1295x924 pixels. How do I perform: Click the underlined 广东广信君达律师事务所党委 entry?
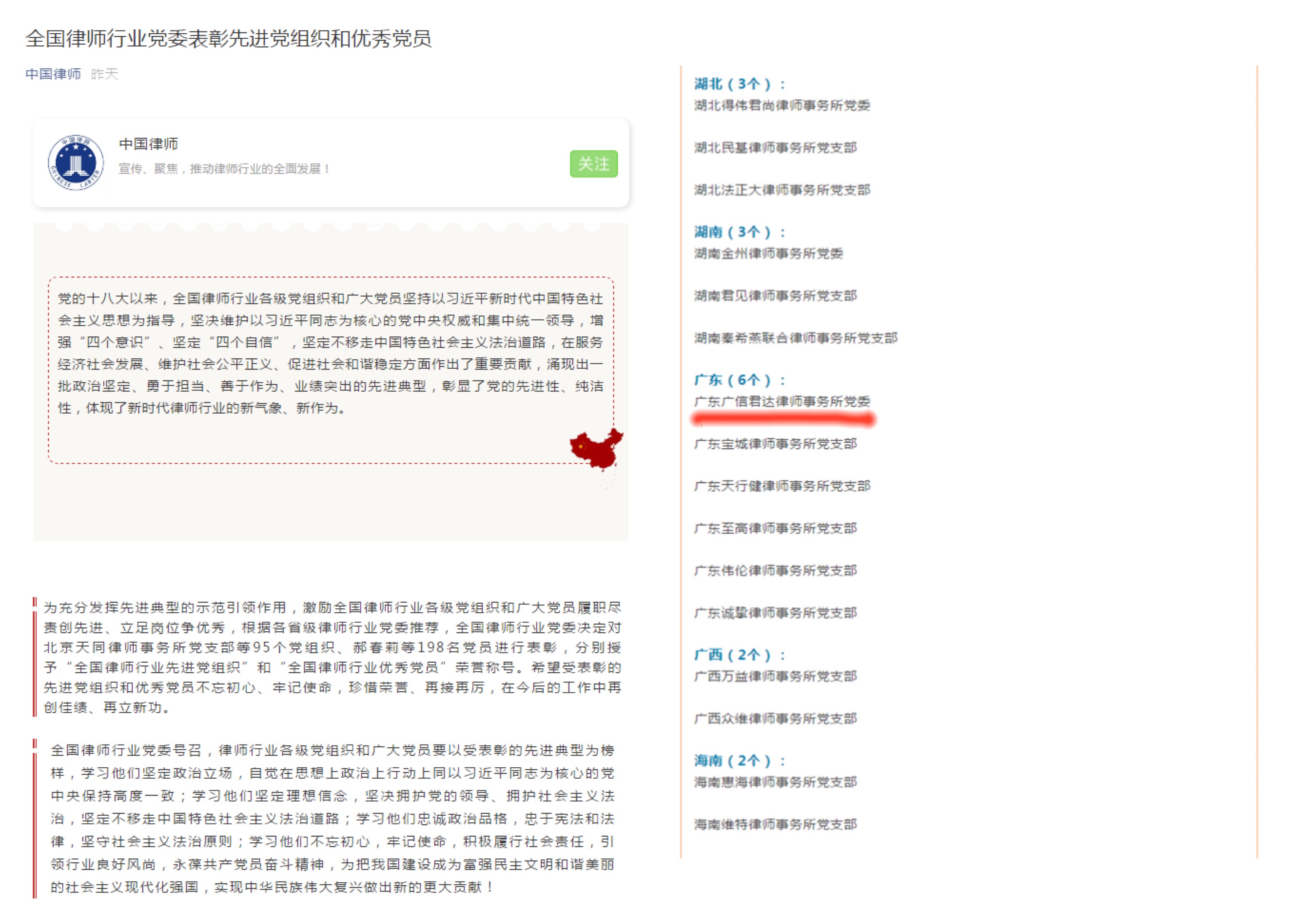782,402
